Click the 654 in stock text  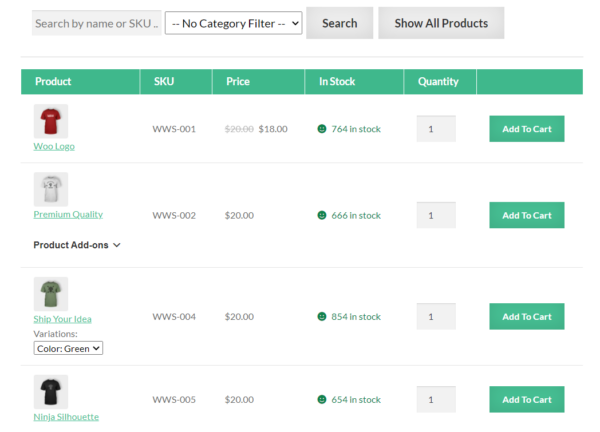[x=356, y=399]
